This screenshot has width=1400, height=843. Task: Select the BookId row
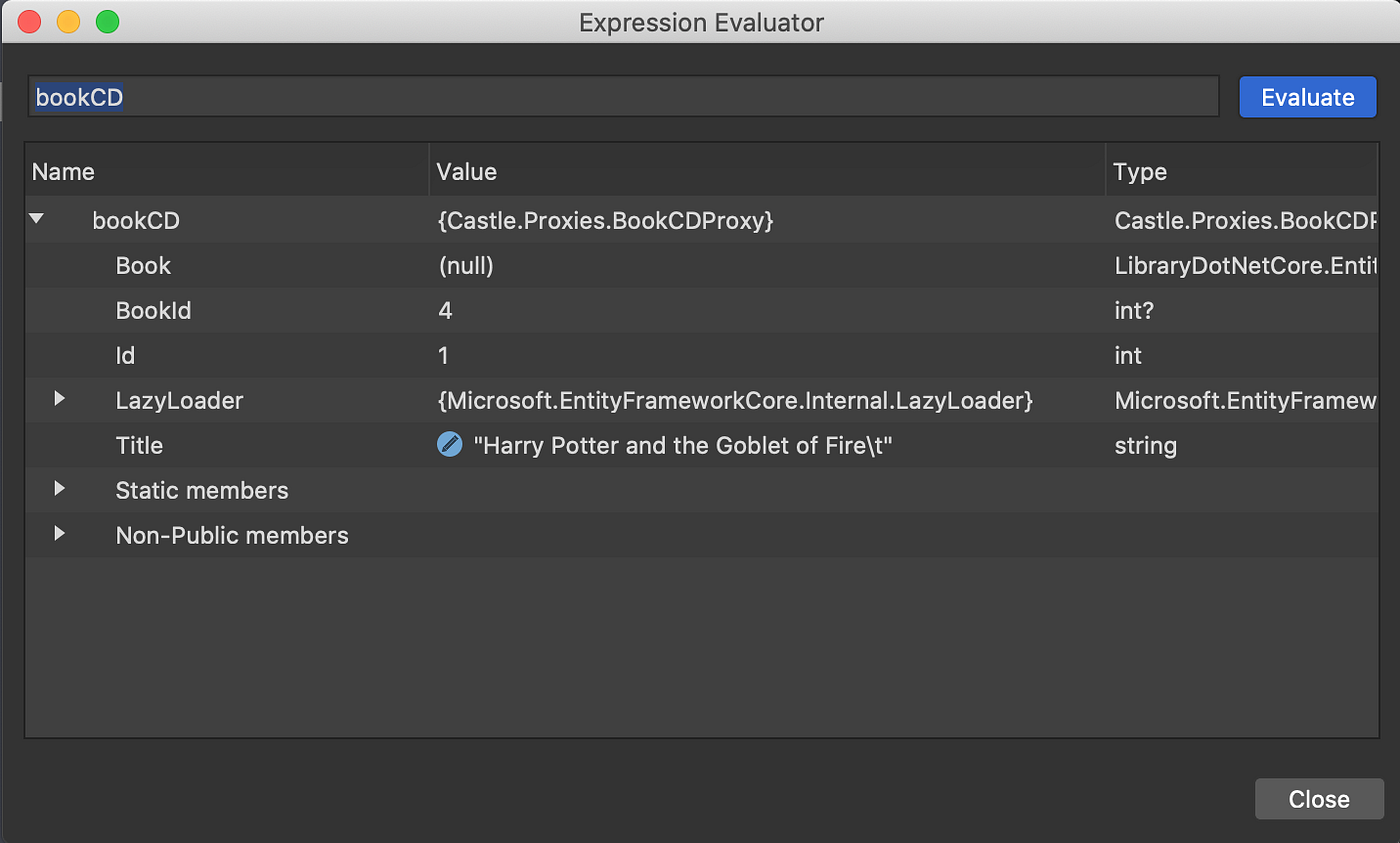(153, 311)
